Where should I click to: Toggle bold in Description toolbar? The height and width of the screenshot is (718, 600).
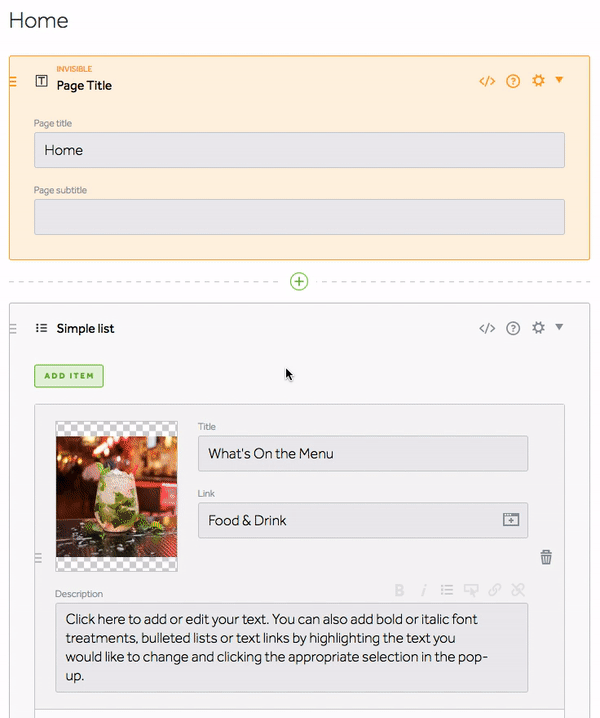click(399, 590)
